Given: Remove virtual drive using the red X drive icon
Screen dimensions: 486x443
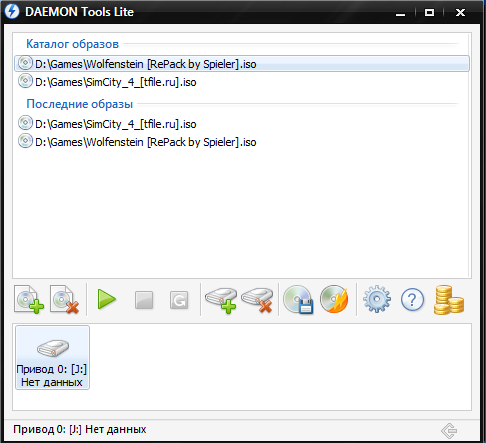Looking at the screenshot, I should tap(257, 300).
